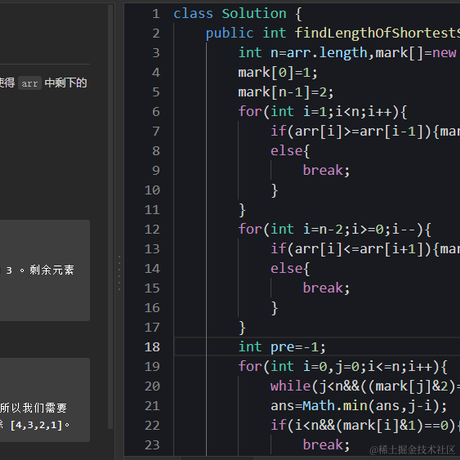Image resolution: width=460 pixels, height=460 pixels.
Task: Click line number 23 in gutter
Action: coord(152,445)
